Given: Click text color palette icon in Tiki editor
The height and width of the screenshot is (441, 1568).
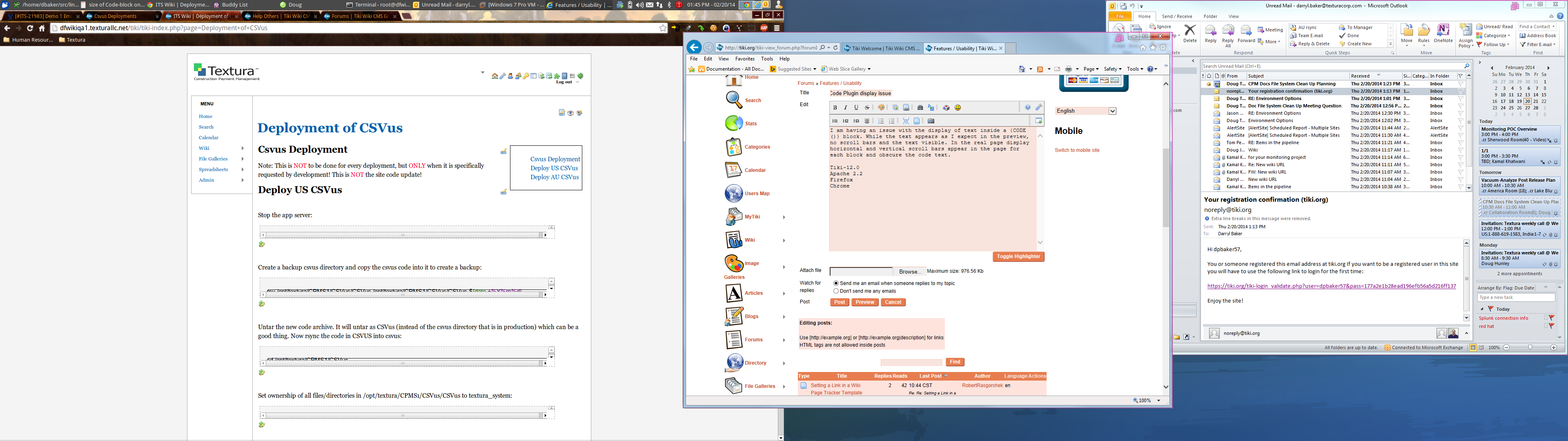Looking at the screenshot, I should tap(881, 108).
